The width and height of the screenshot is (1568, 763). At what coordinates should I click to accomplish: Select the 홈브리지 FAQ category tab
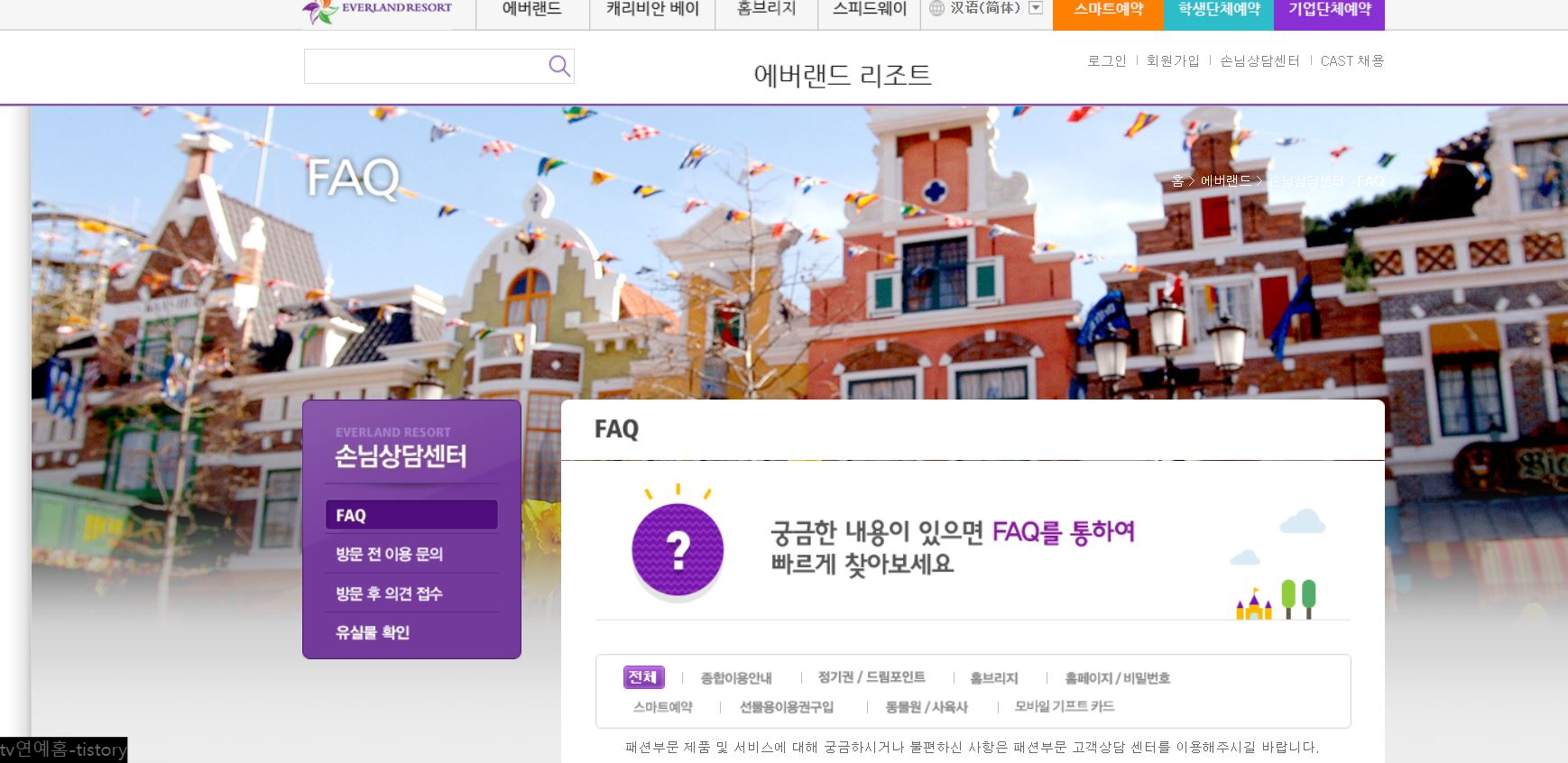coord(993,678)
